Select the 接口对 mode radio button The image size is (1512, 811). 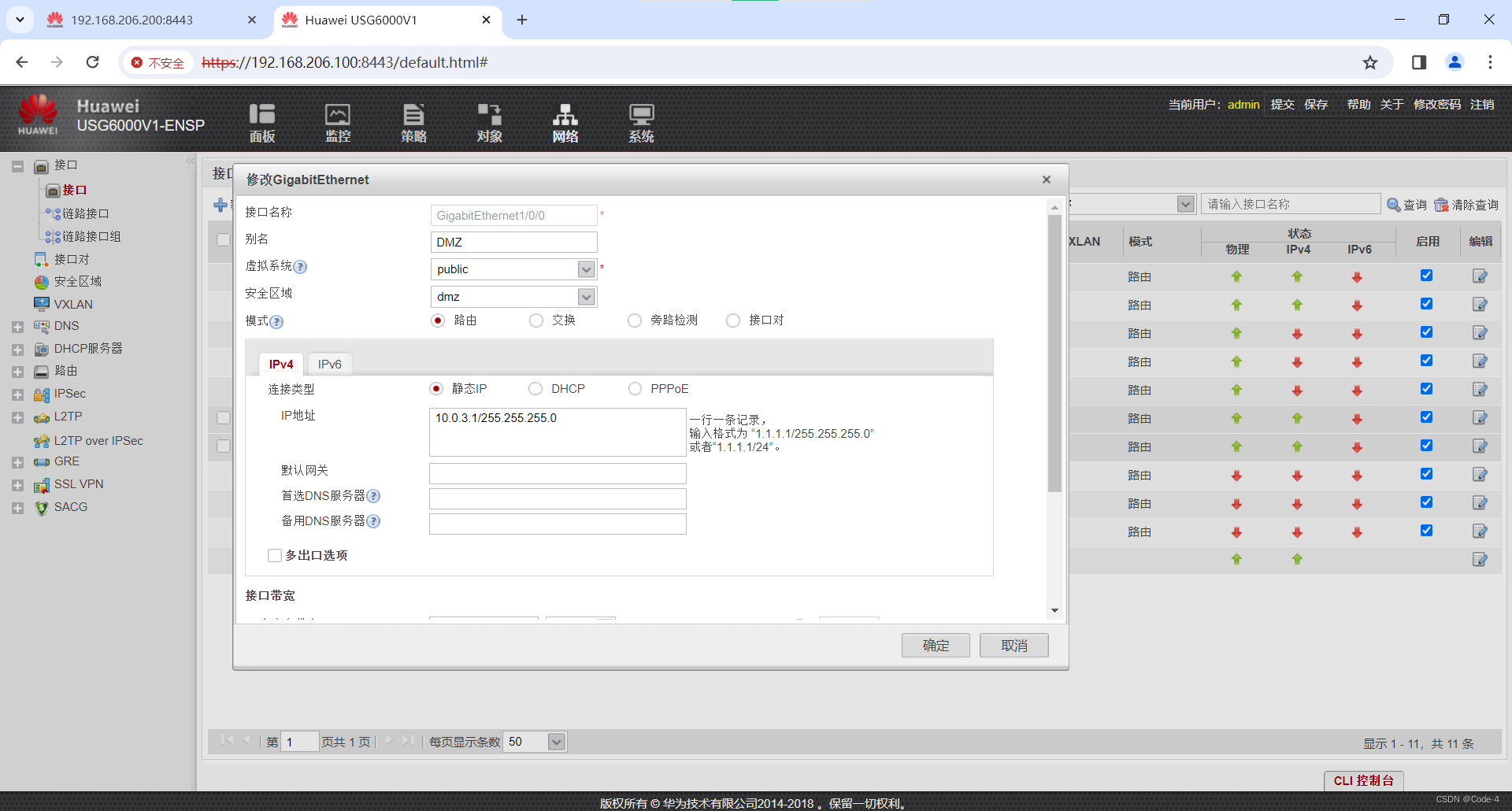(x=733, y=320)
